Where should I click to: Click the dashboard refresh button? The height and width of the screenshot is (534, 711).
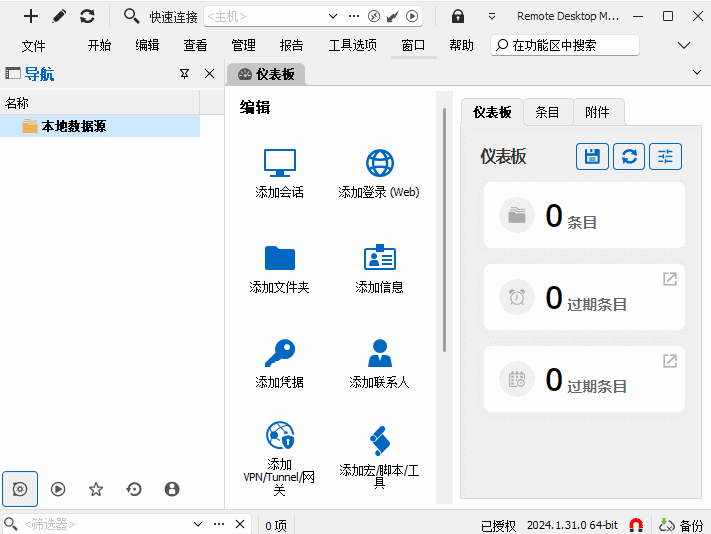coord(629,156)
